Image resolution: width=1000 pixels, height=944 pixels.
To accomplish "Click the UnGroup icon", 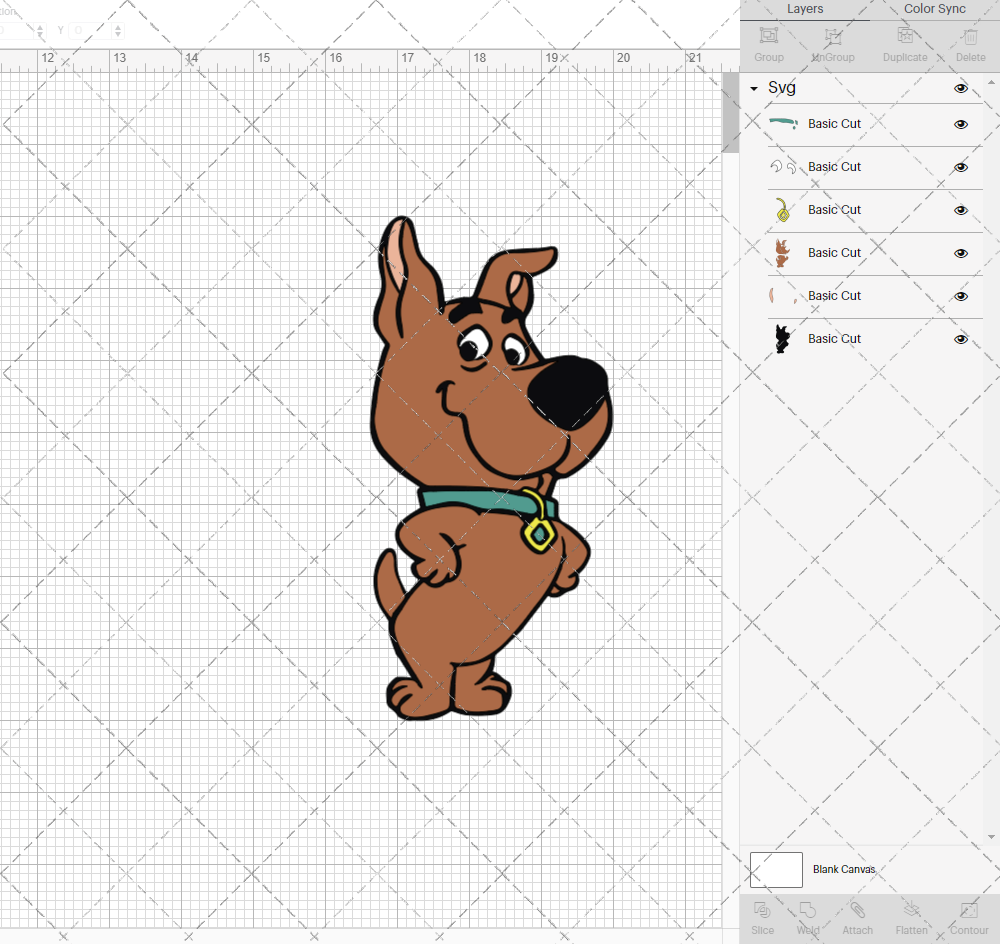I will (x=832, y=42).
